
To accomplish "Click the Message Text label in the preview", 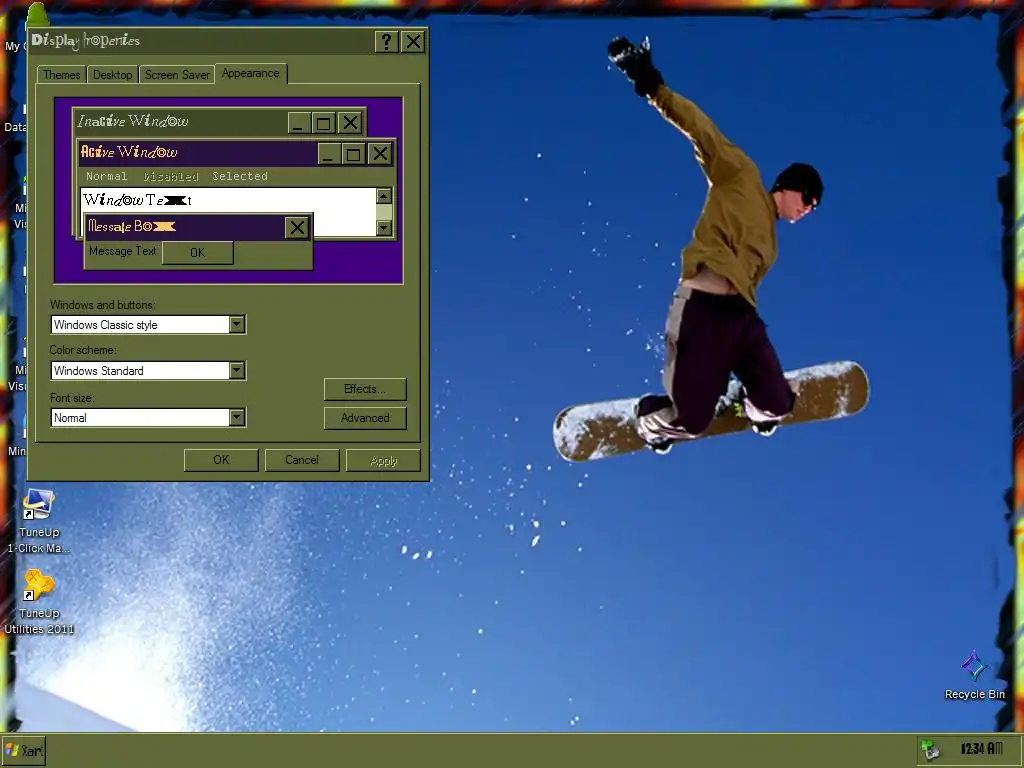I will point(122,251).
